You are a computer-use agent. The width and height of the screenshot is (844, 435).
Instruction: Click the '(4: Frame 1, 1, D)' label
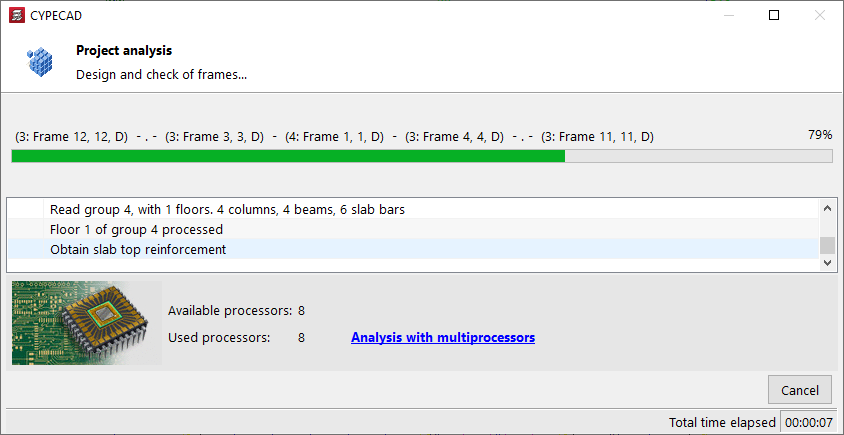click(x=334, y=137)
